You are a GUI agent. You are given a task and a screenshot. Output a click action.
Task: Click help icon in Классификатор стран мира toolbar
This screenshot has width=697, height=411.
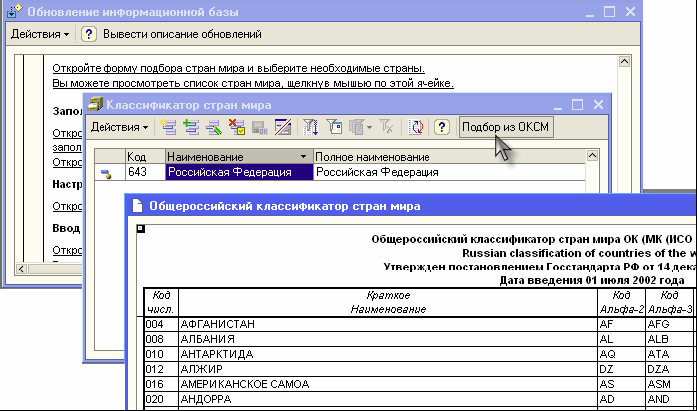[x=439, y=127]
